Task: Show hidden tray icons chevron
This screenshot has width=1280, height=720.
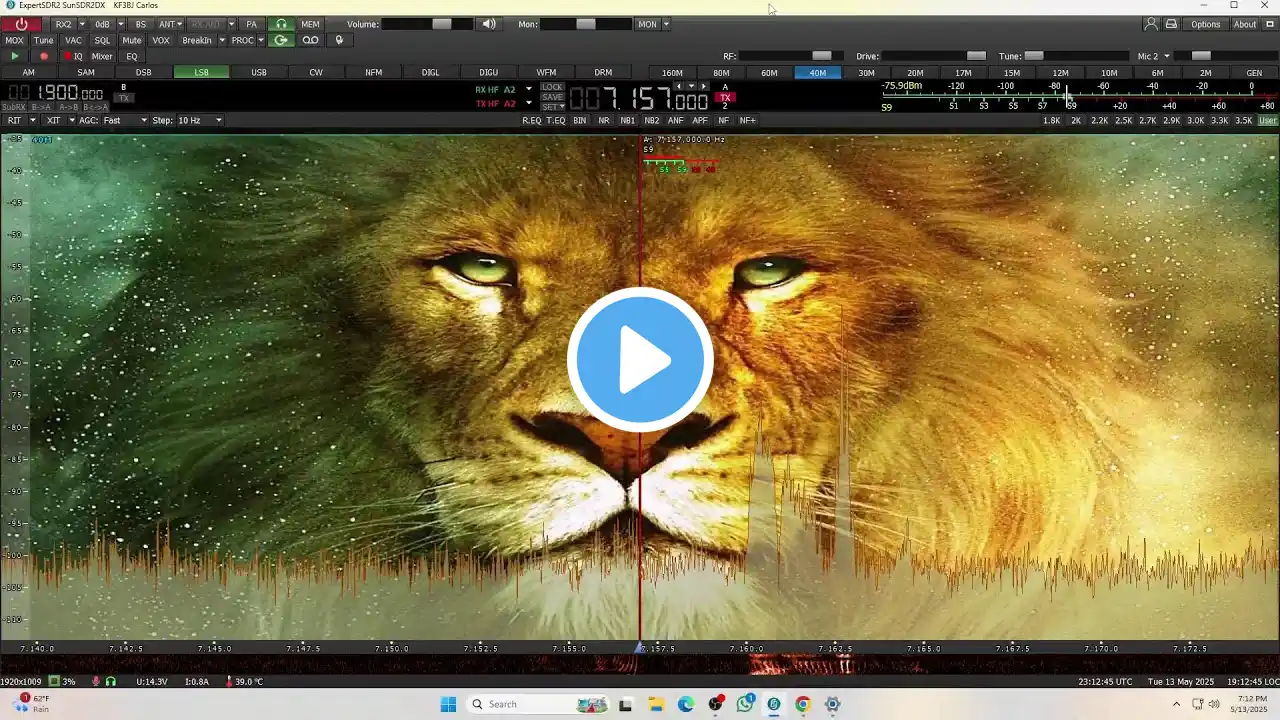Action: pos(1176,704)
